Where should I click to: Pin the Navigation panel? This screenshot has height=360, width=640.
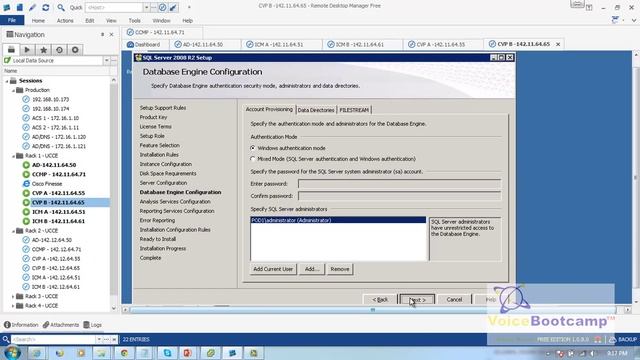tap(102, 35)
